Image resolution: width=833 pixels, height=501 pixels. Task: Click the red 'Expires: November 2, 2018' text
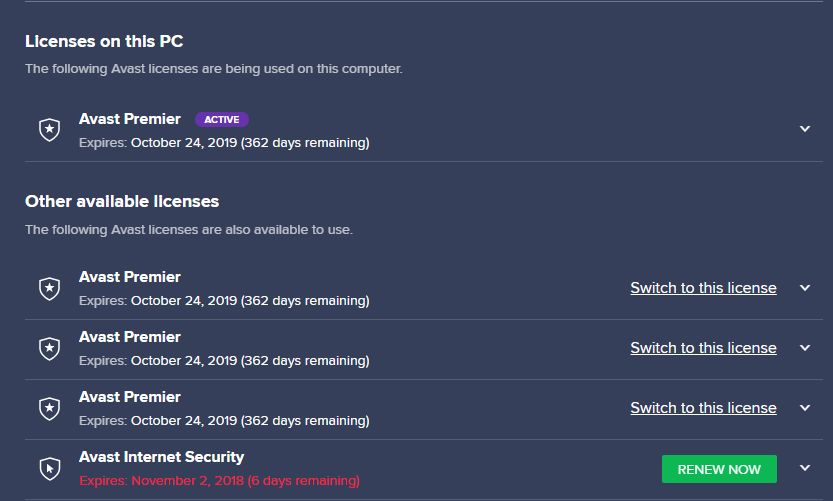(219, 481)
